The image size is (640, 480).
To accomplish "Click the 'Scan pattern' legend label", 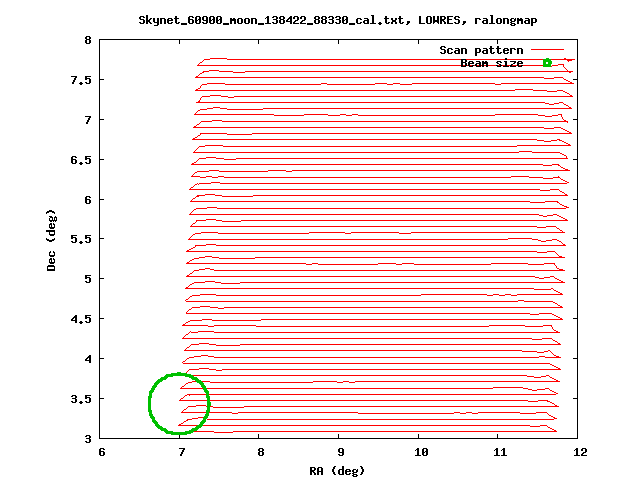I will click(x=481, y=50).
